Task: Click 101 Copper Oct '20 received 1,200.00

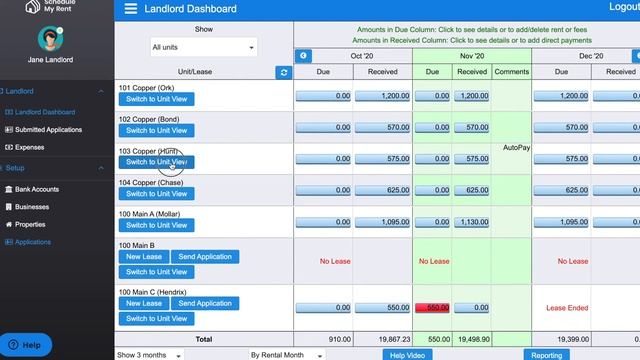Action: click(382, 96)
